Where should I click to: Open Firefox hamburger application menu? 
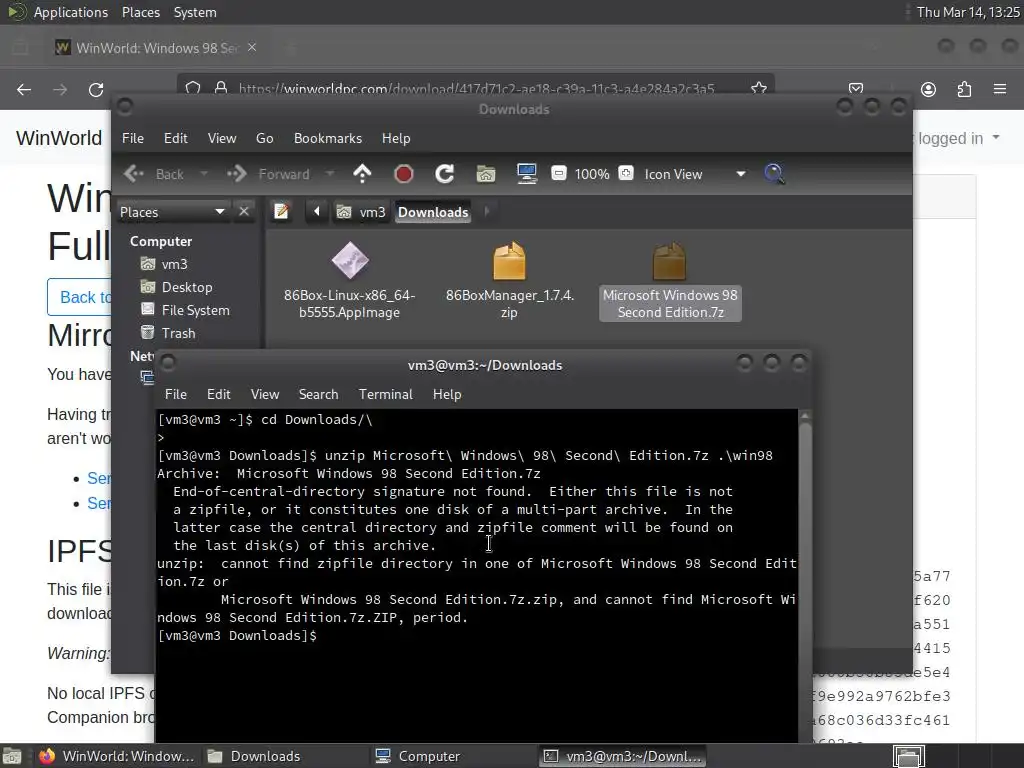pyautogui.click(x=1000, y=89)
